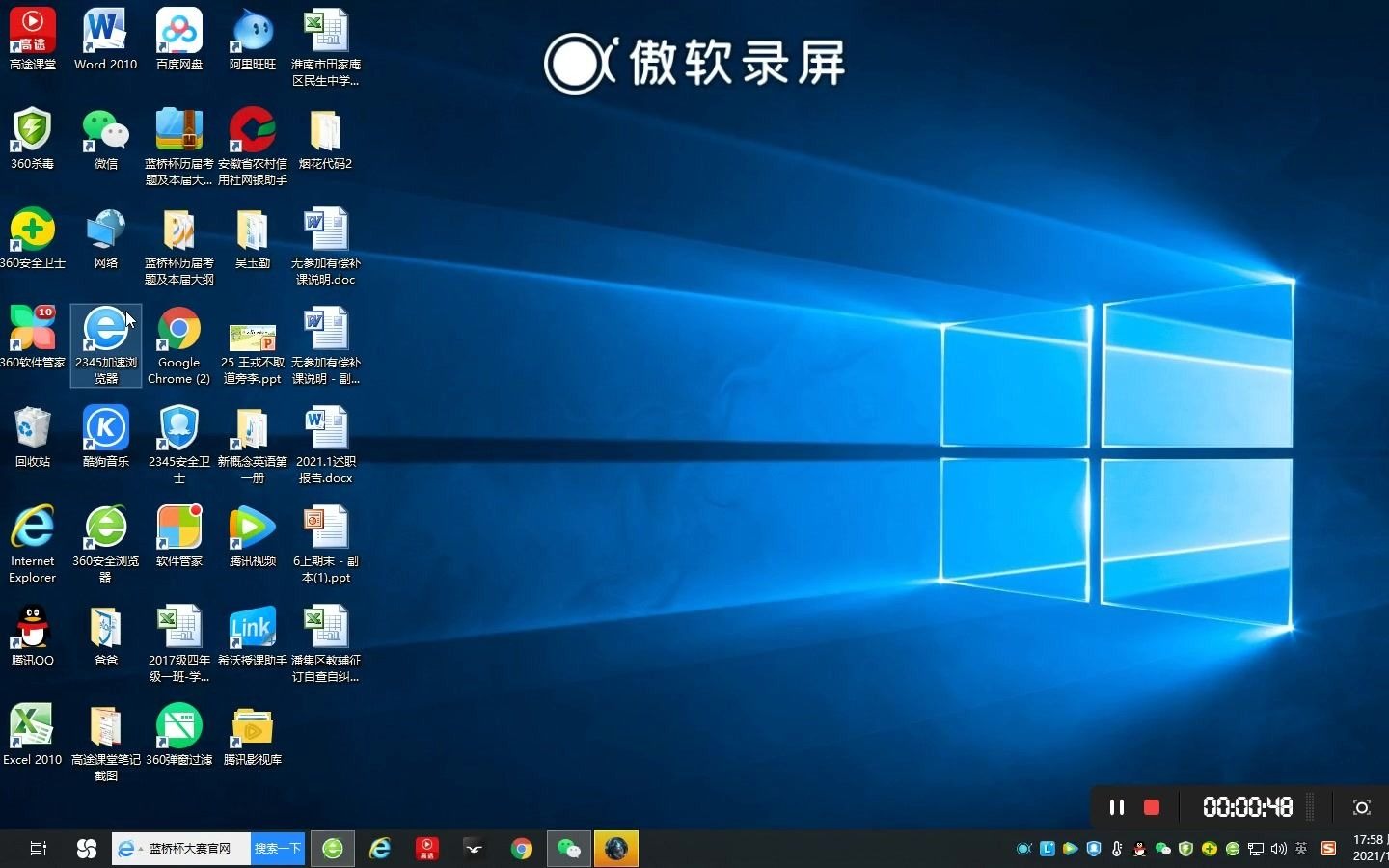This screenshot has width=1389, height=868.
Task: Open 360 browser from the taskbar
Action: pos(333,849)
